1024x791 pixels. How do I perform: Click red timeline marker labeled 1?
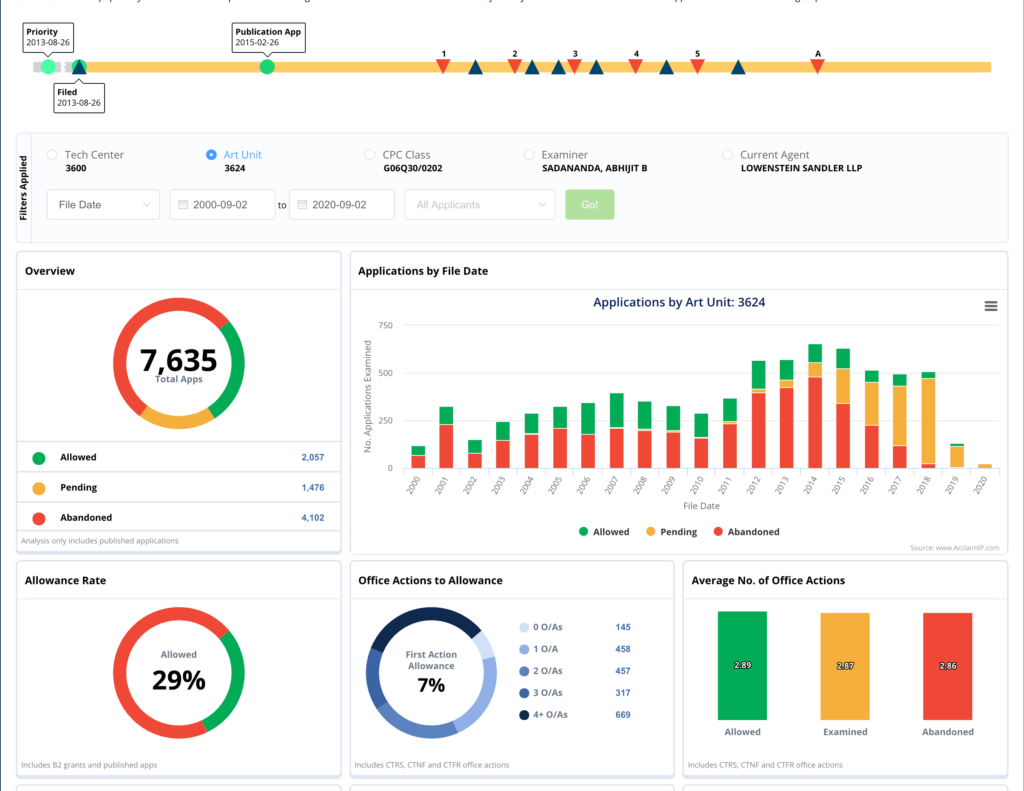pos(443,66)
